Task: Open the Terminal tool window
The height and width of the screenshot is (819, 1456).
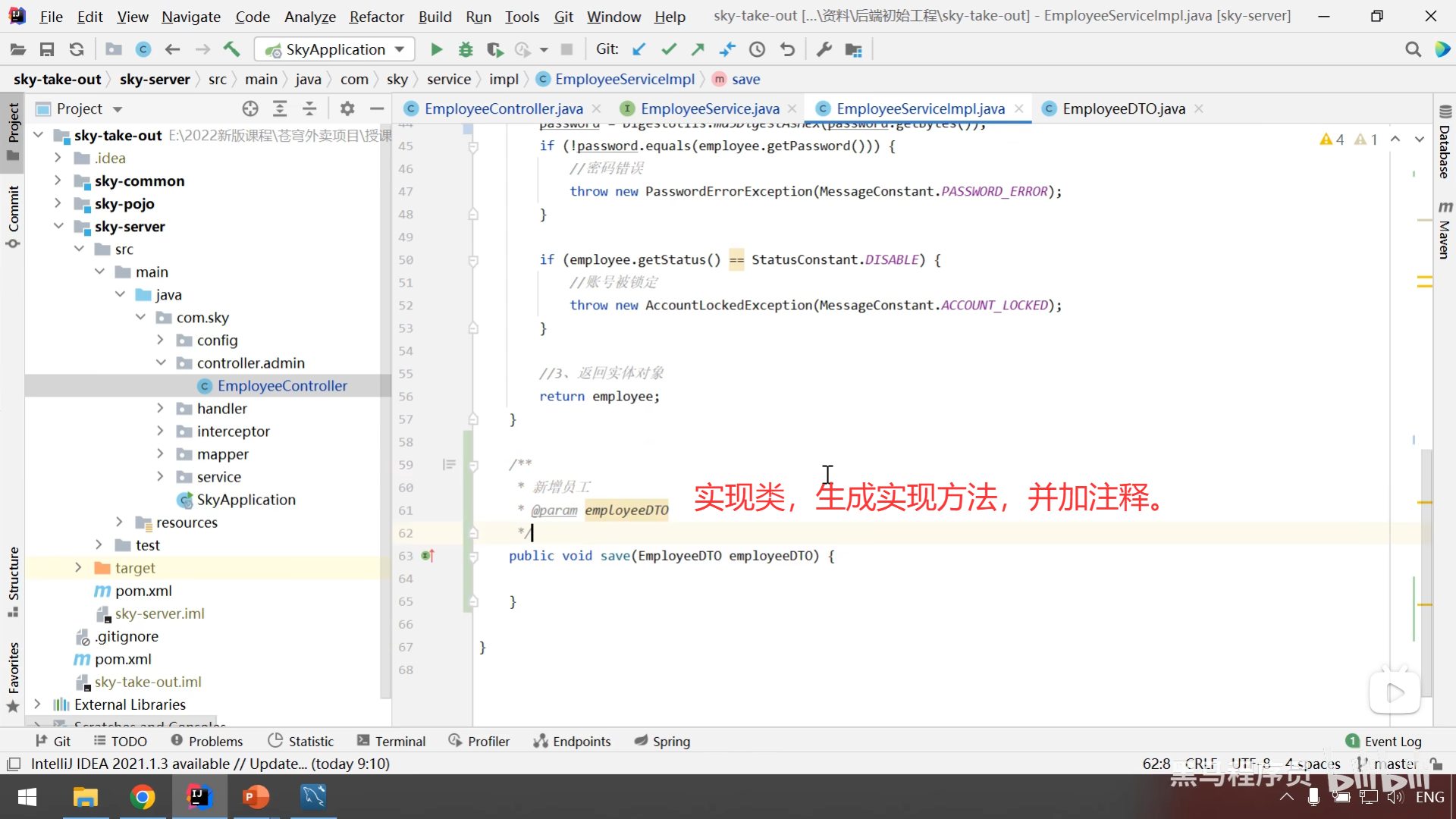Action: [x=391, y=741]
